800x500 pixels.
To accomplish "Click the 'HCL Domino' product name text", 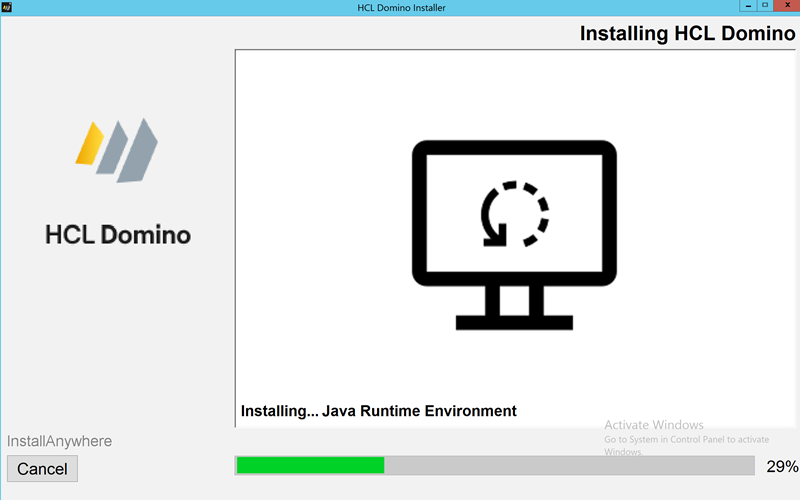I will click(118, 235).
